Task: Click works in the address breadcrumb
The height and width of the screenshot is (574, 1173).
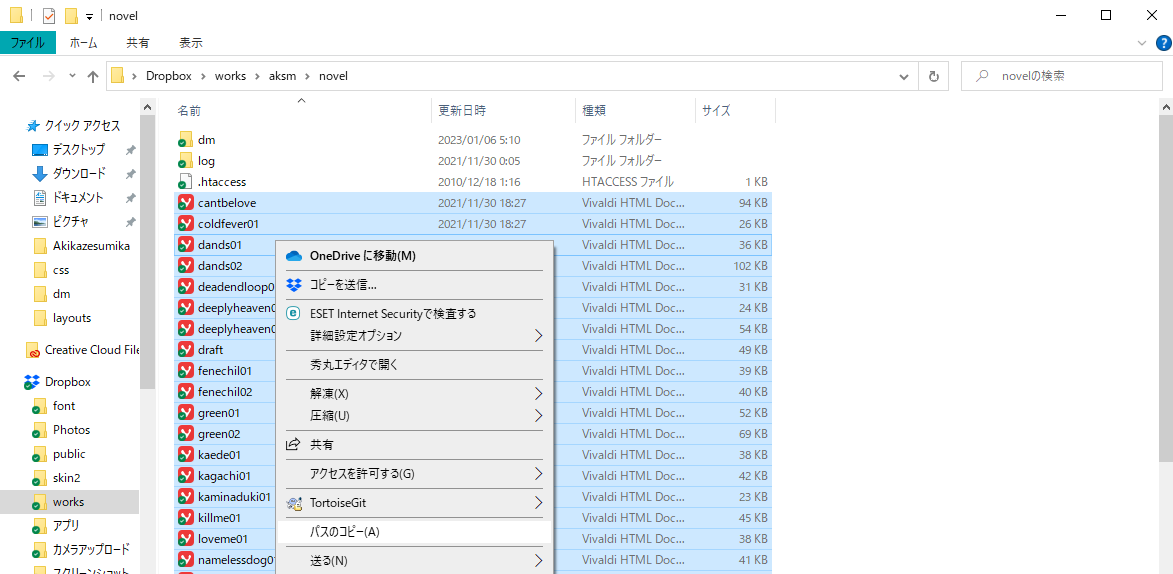Action: pyautogui.click(x=231, y=76)
